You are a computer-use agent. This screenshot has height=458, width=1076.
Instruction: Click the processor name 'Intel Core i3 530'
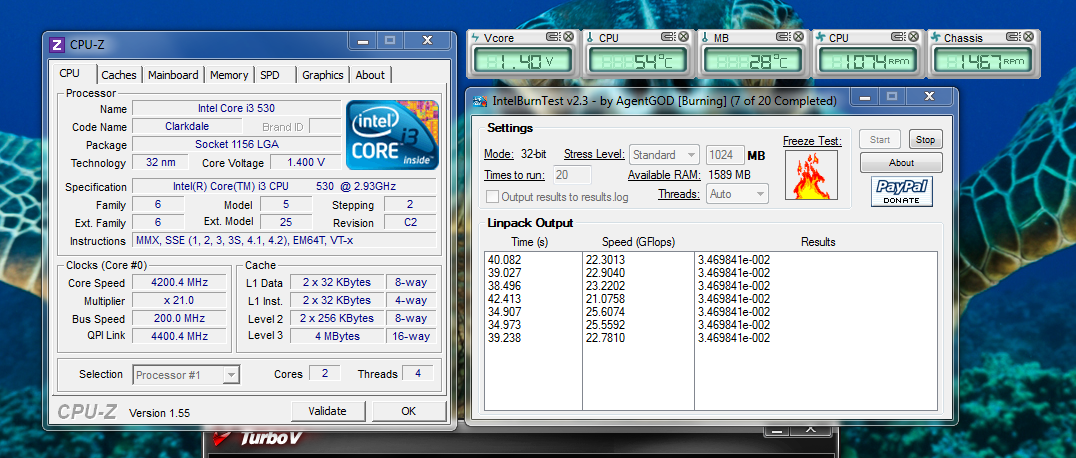(236, 108)
